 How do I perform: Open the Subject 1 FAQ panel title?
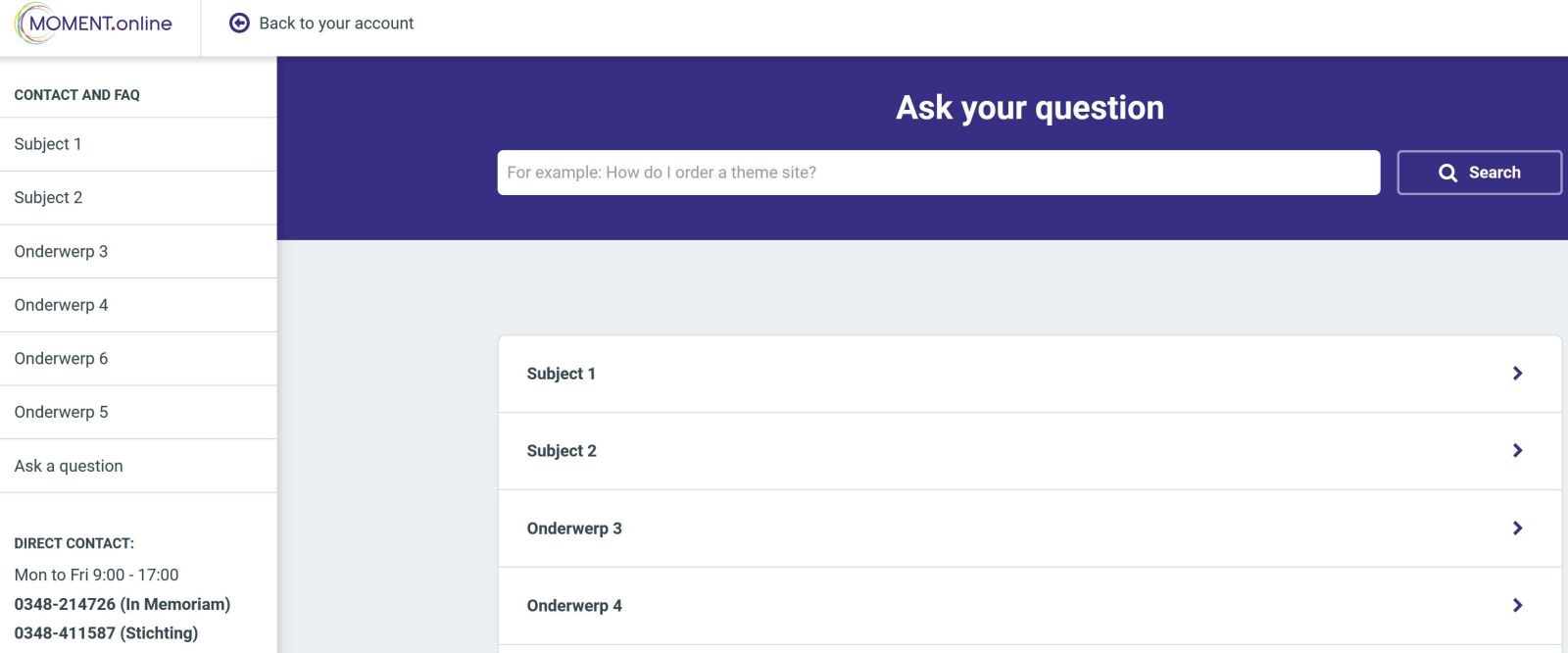(561, 374)
